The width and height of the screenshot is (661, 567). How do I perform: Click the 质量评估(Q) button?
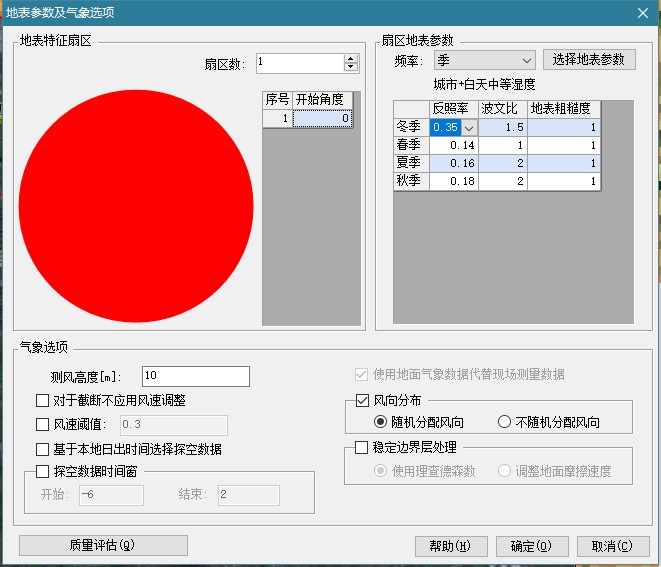coord(103,545)
